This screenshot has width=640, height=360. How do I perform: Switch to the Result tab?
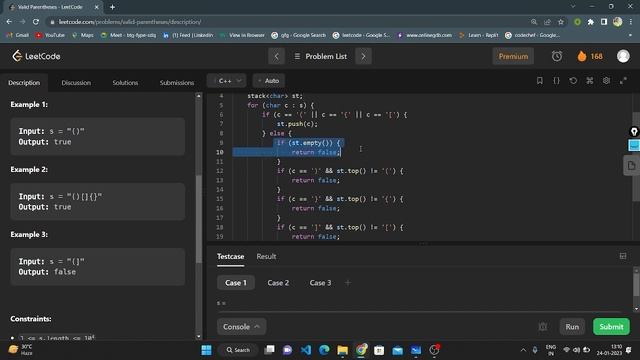tap(266, 256)
